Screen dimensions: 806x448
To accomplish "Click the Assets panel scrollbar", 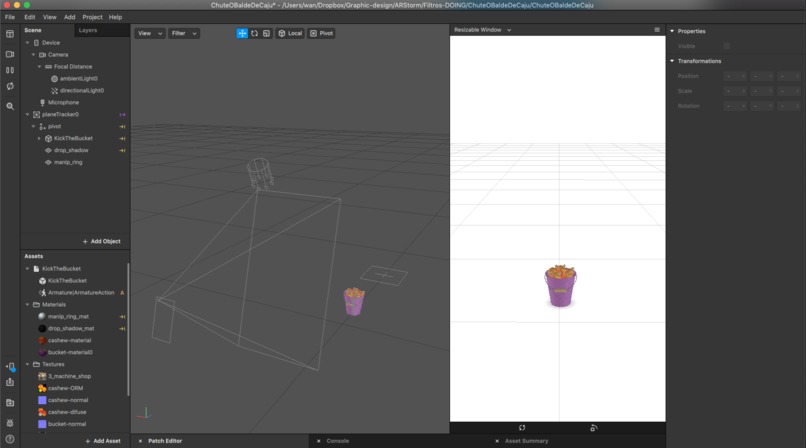I will click(128, 329).
